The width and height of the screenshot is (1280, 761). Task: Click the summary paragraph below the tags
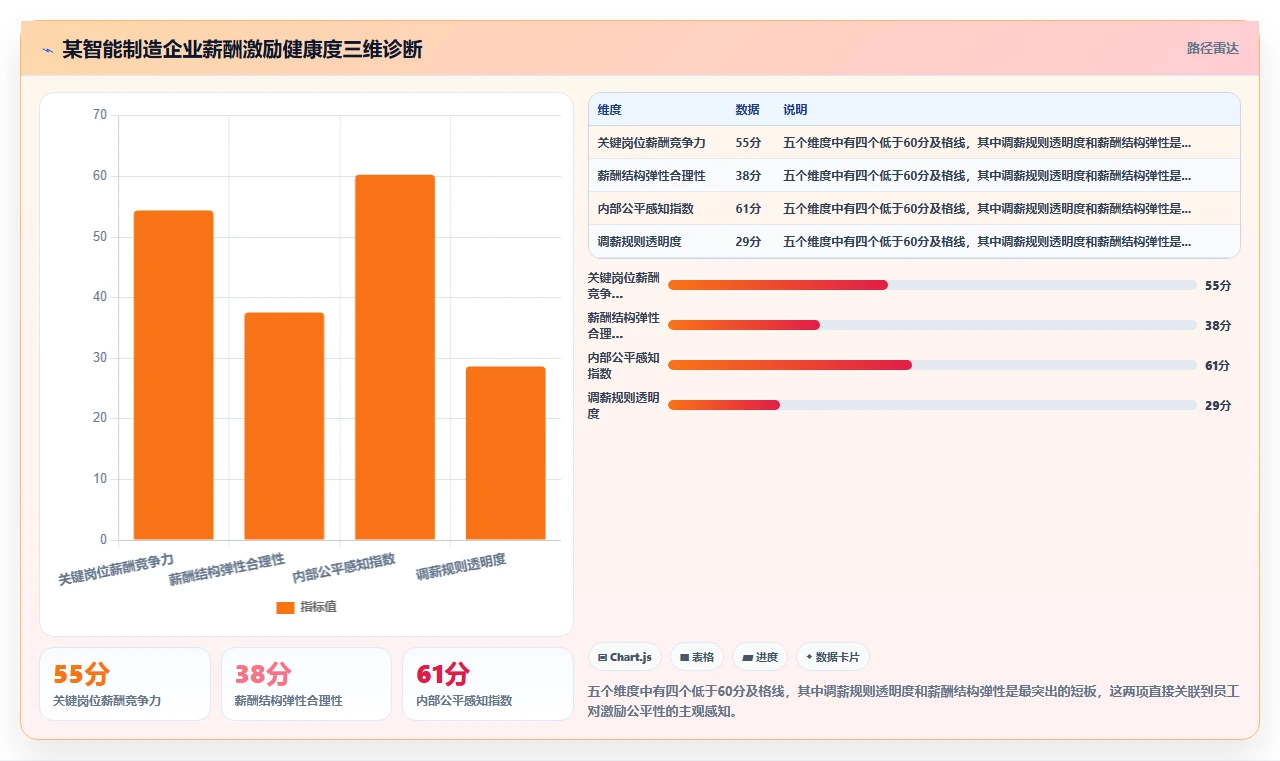point(914,702)
